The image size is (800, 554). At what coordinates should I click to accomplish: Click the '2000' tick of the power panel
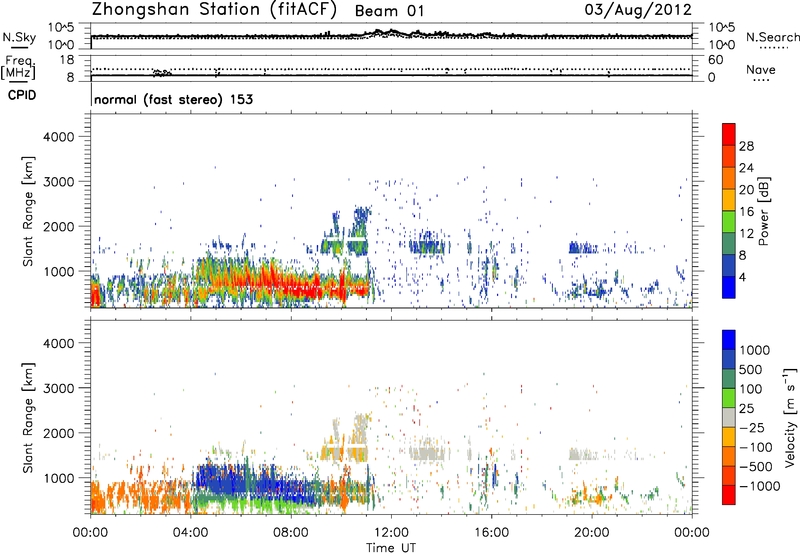tap(59, 226)
